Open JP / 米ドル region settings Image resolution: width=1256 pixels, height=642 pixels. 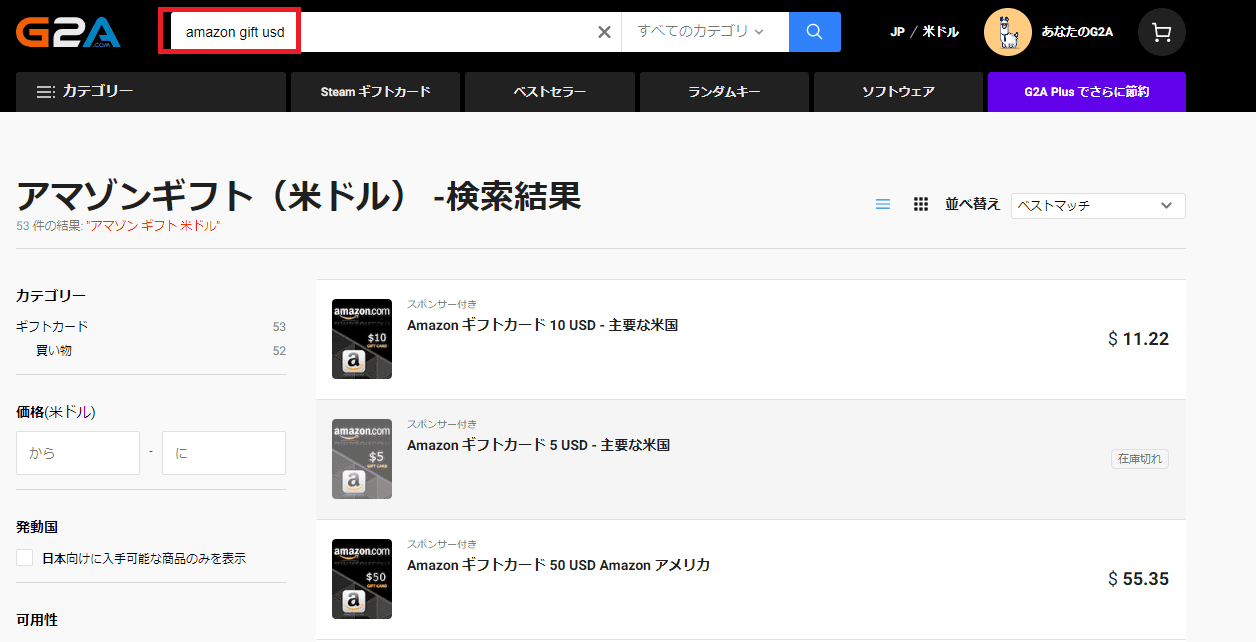click(924, 32)
